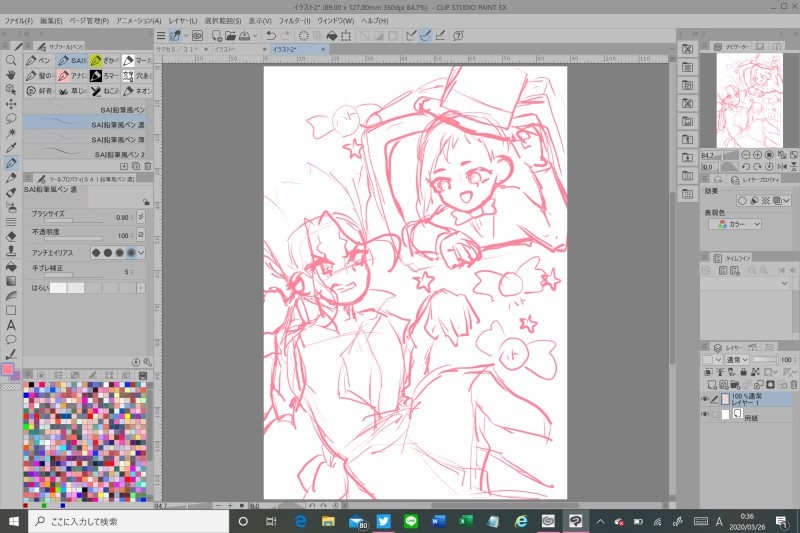Click navigator zoom-out minus icon
800x533 pixels.
[x=745, y=155]
